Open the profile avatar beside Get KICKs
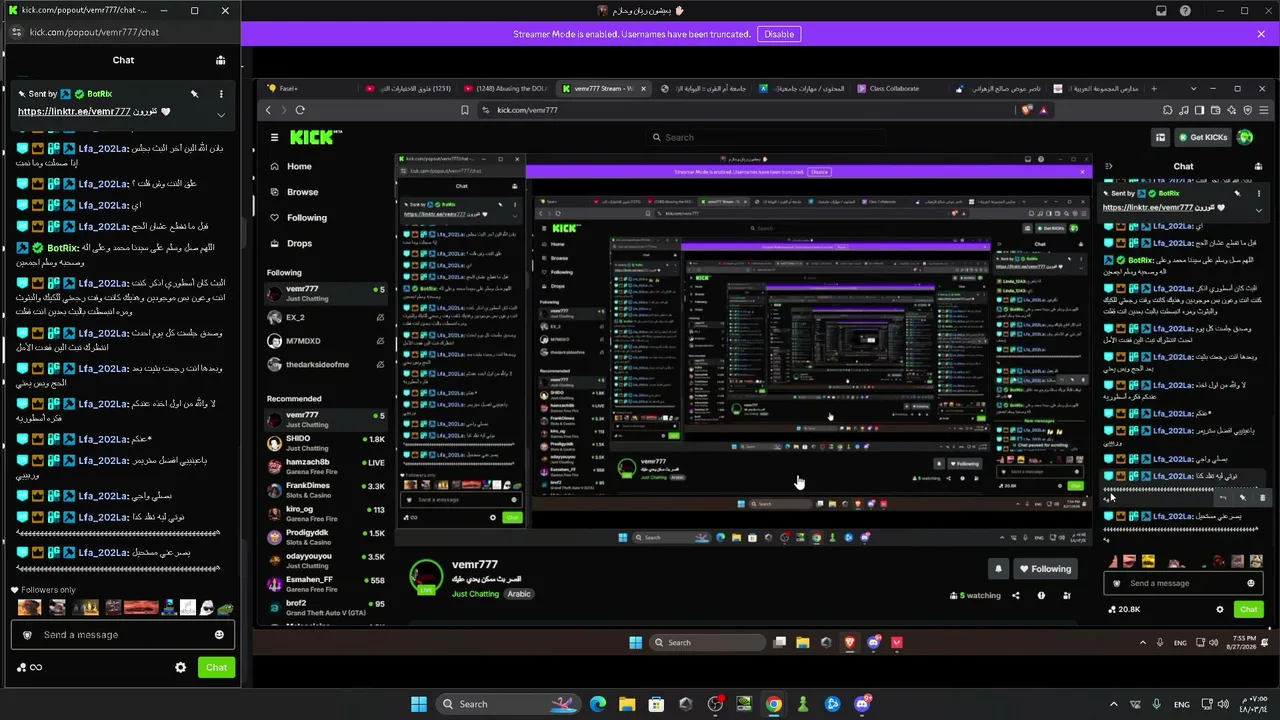Image resolution: width=1280 pixels, height=720 pixels. tap(1245, 137)
